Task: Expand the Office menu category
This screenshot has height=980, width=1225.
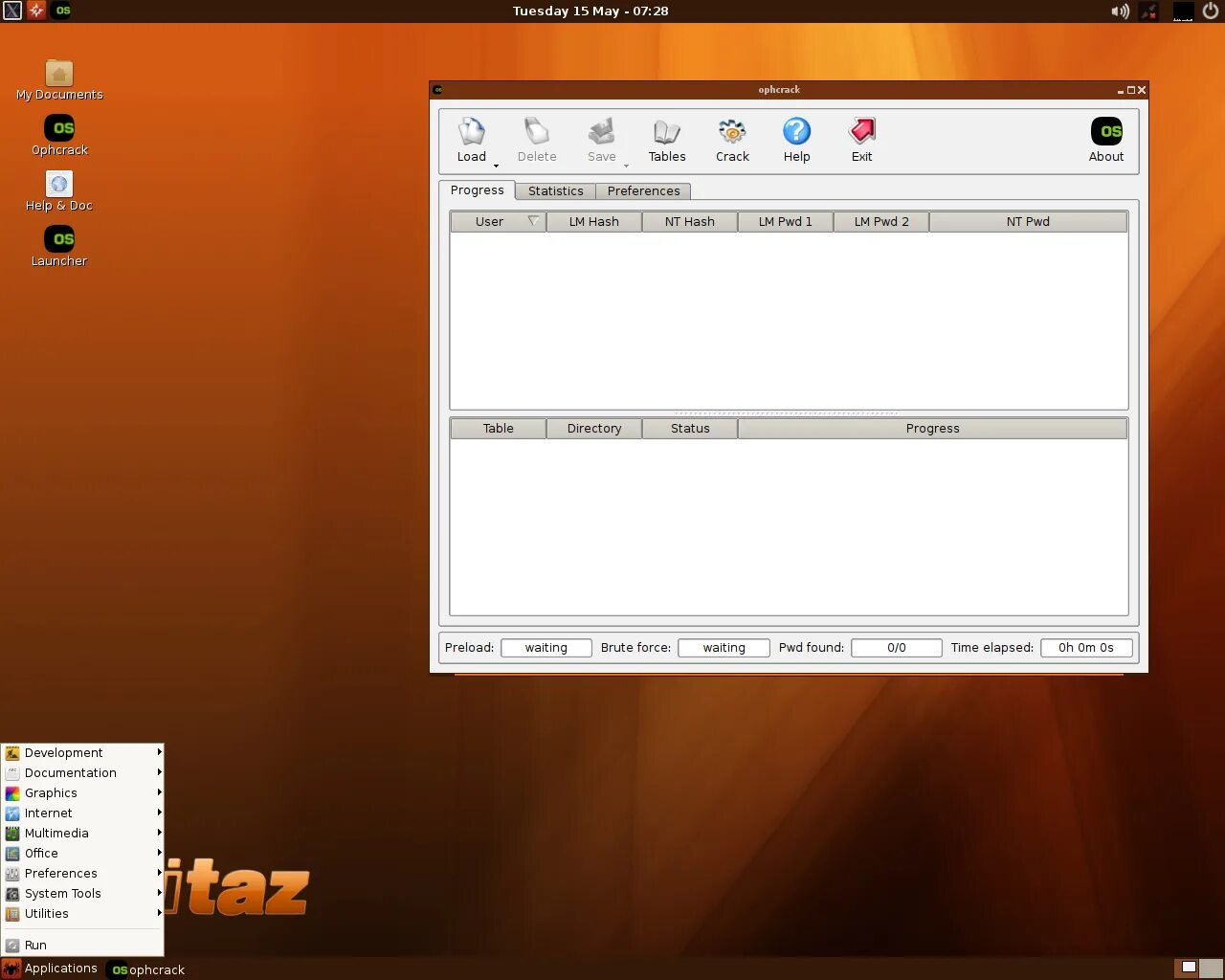Action: coord(82,854)
